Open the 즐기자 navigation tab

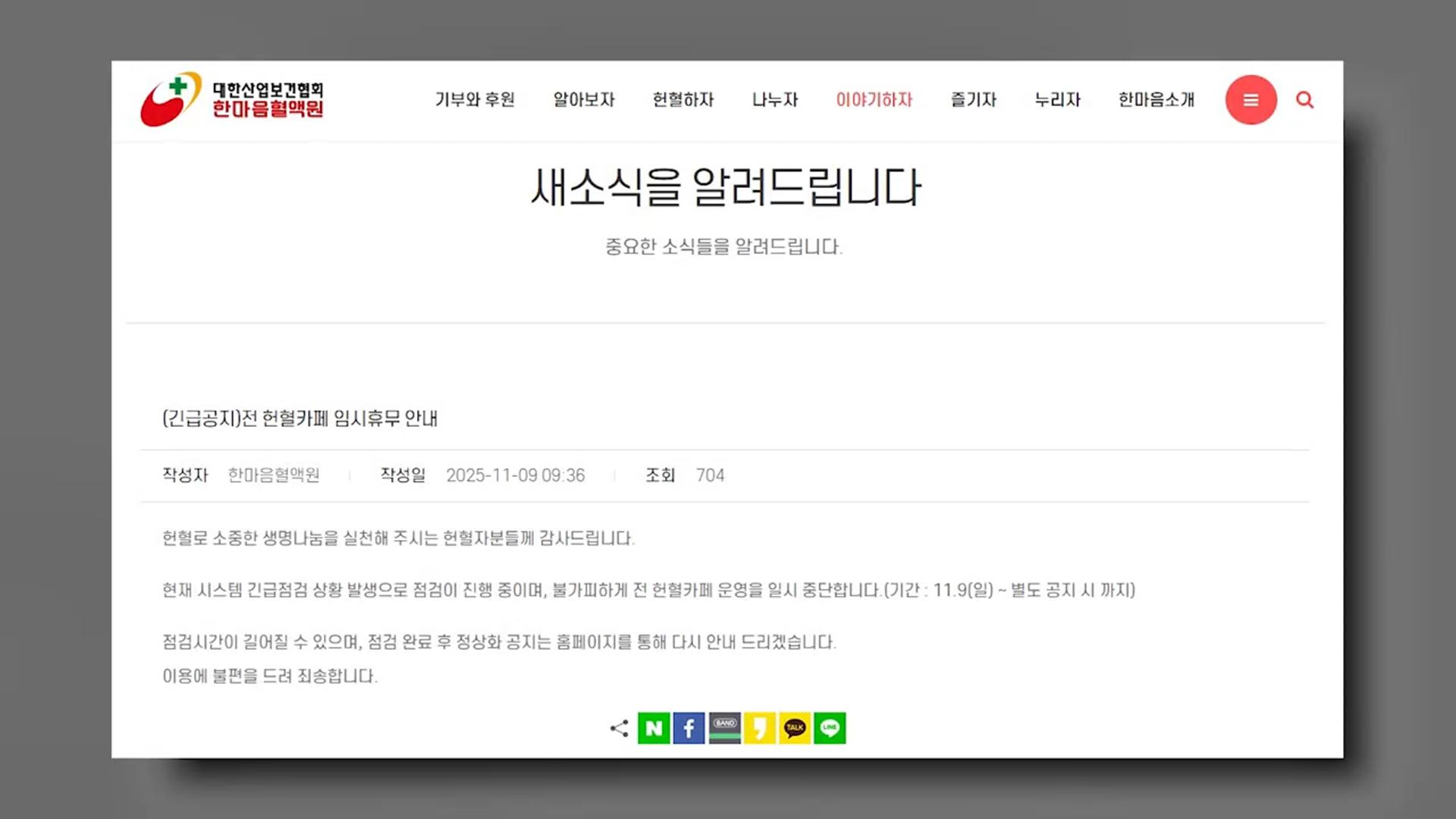973,99
